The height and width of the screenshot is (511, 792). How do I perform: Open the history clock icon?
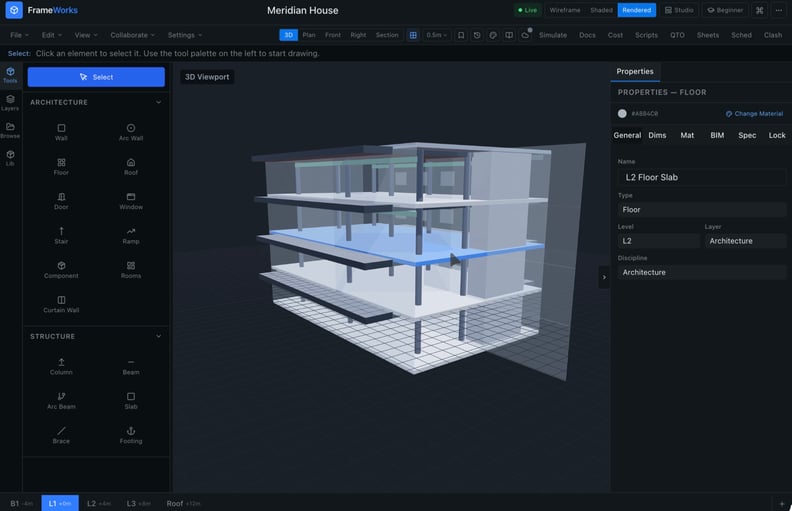[477, 35]
